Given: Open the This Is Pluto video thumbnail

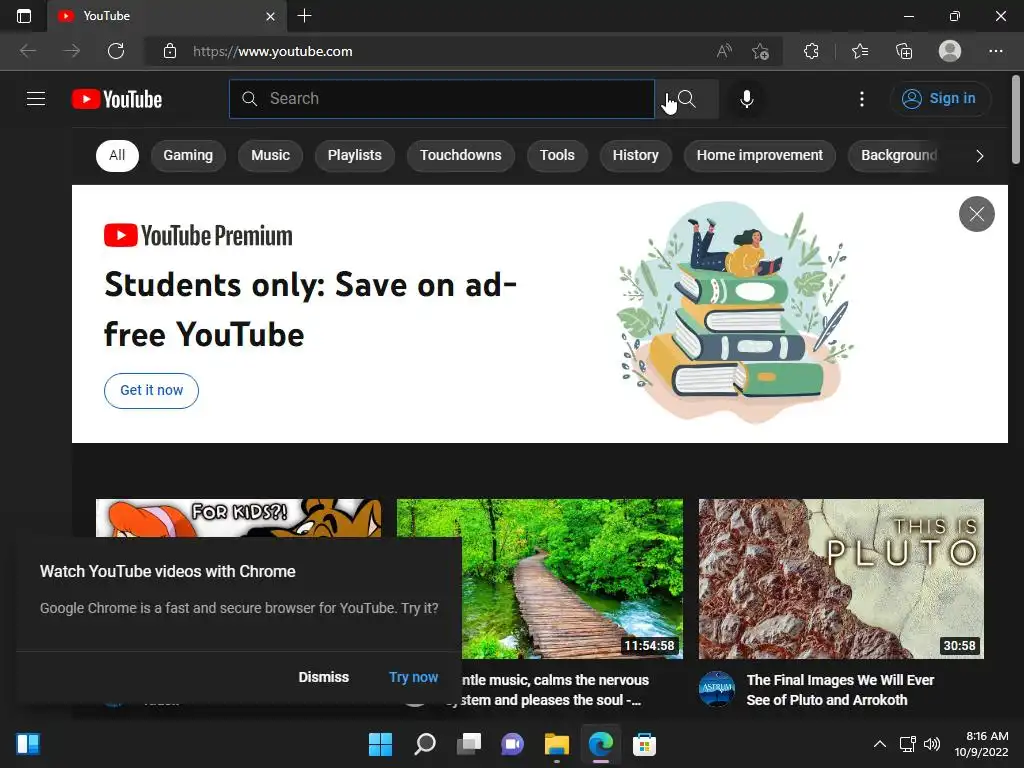Looking at the screenshot, I should click(841, 579).
